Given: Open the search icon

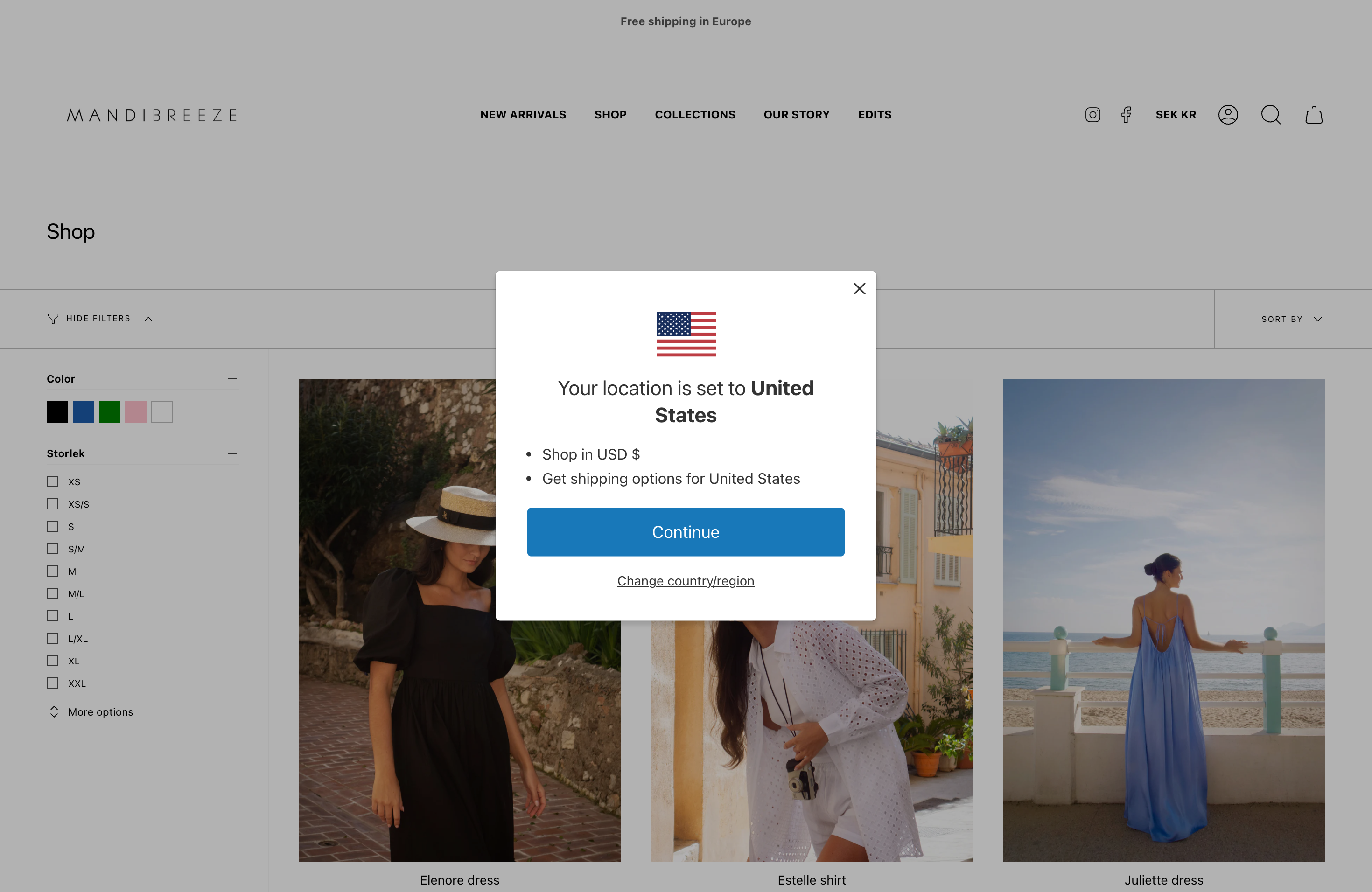Looking at the screenshot, I should [x=1271, y=115].
